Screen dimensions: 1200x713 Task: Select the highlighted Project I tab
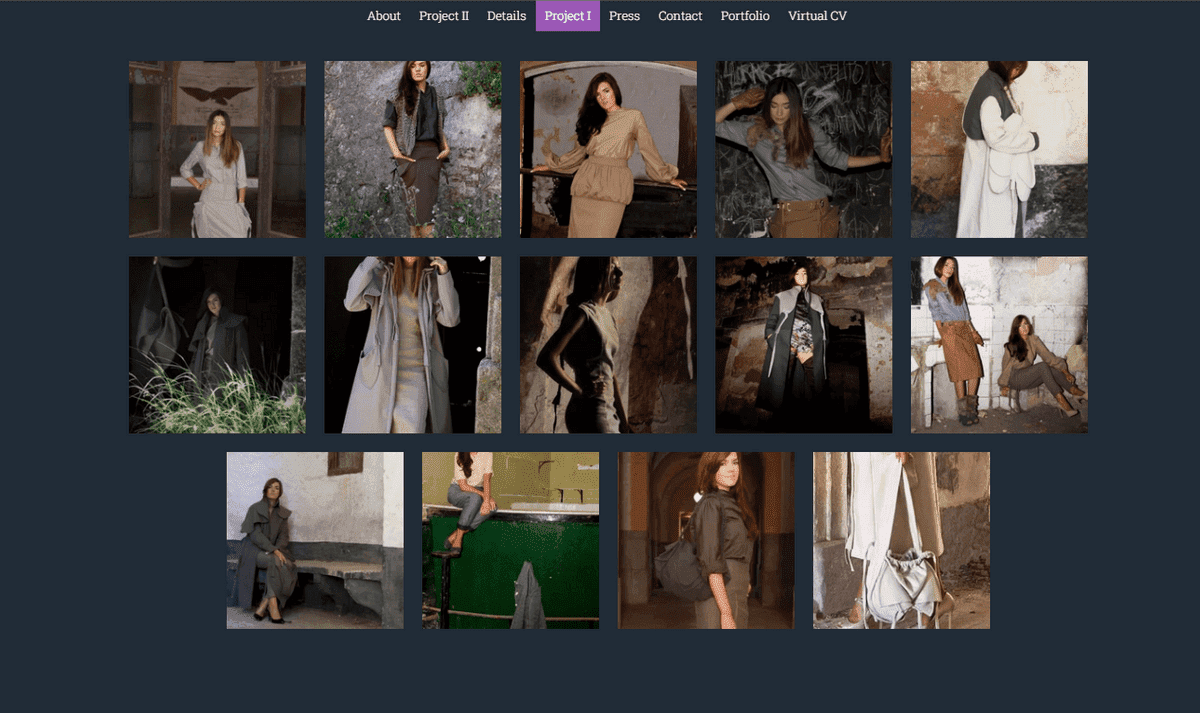568,16
